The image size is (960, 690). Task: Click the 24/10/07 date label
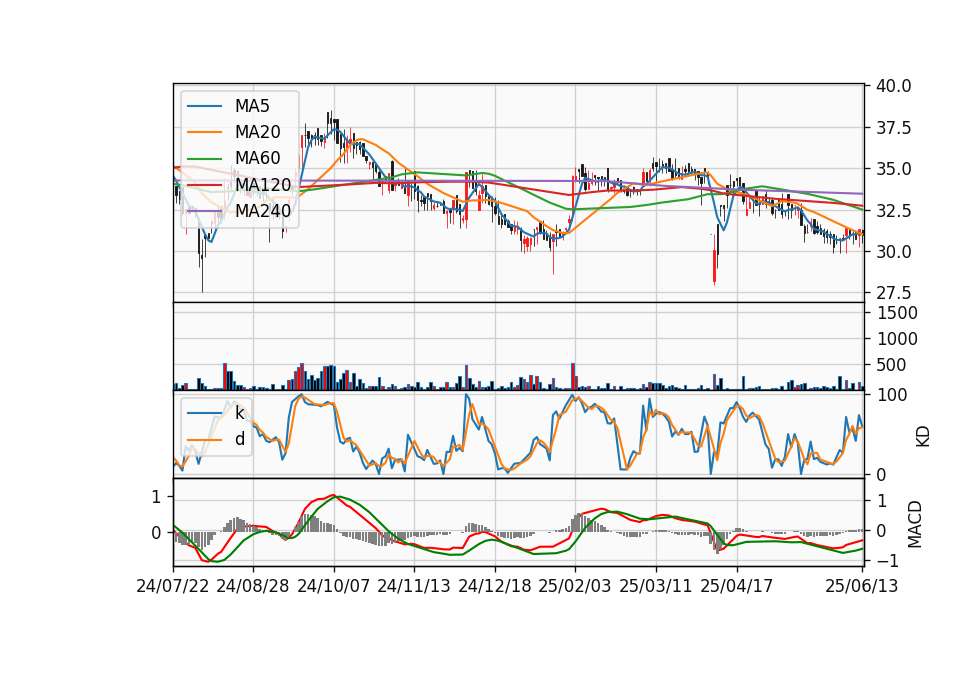(x=334, y=586)
